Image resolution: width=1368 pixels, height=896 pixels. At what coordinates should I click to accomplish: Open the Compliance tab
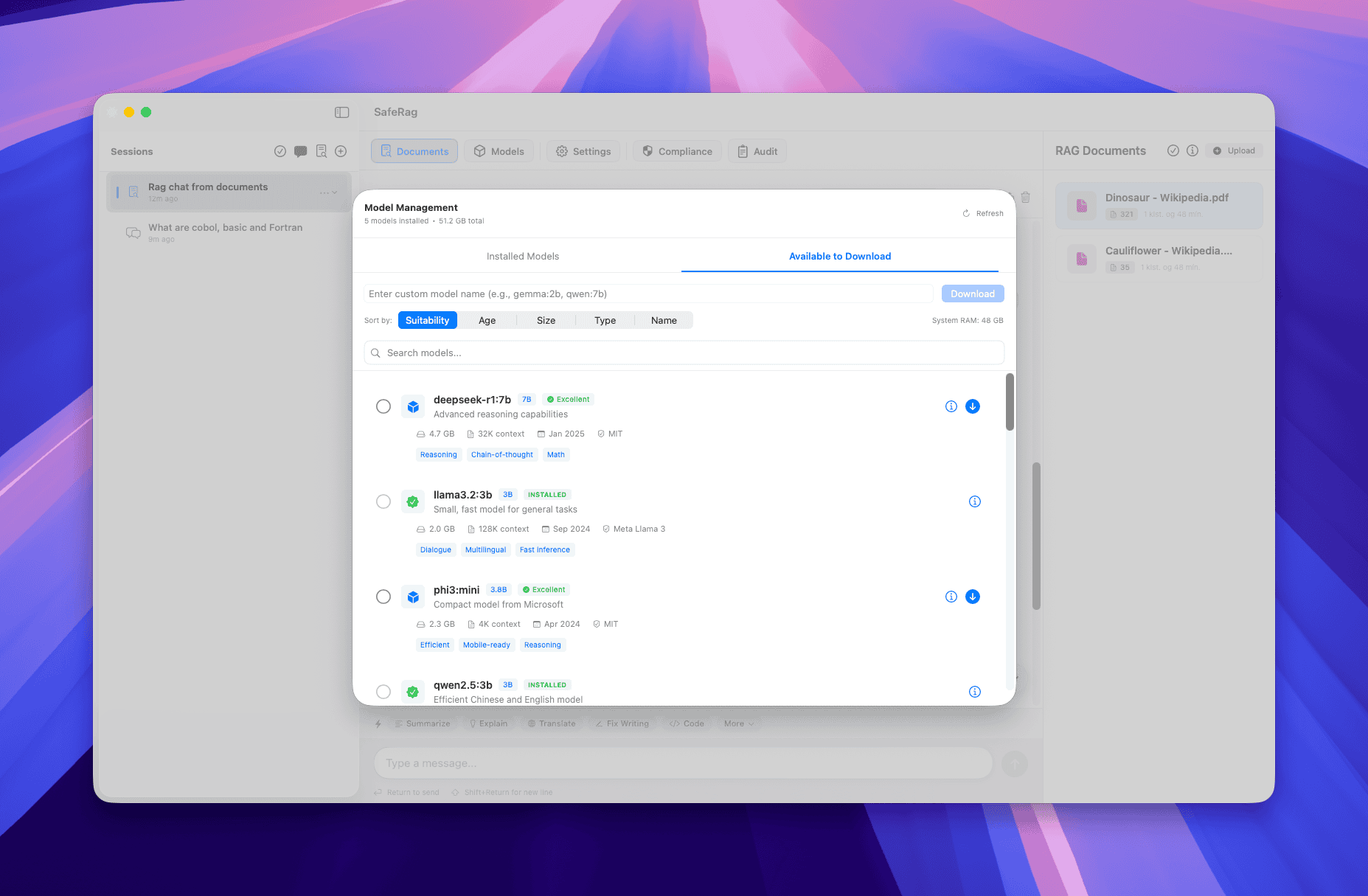[677, 151]
